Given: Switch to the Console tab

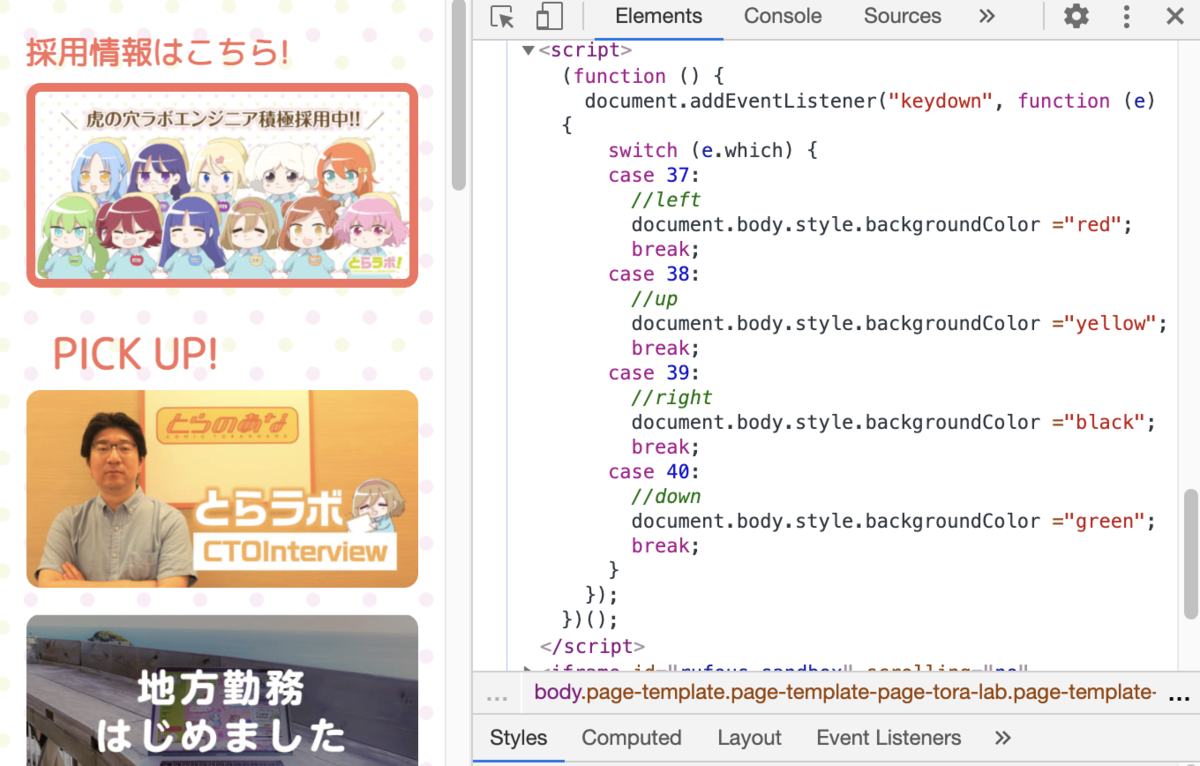Looking at the screenshot, I should pyautogui.click(x=783, y=16).
